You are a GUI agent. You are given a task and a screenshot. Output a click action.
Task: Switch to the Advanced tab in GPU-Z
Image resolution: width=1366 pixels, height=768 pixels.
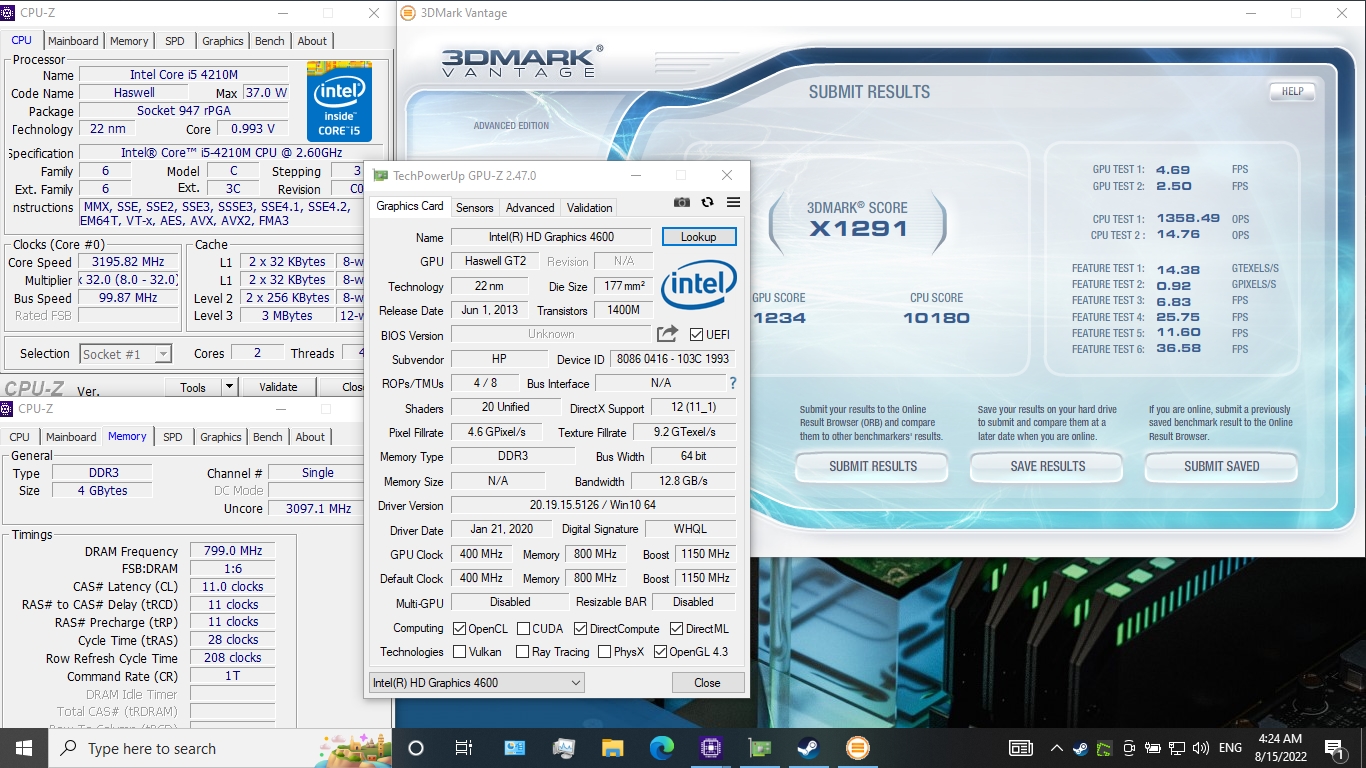pyautogui.click(x=530, y=208)
